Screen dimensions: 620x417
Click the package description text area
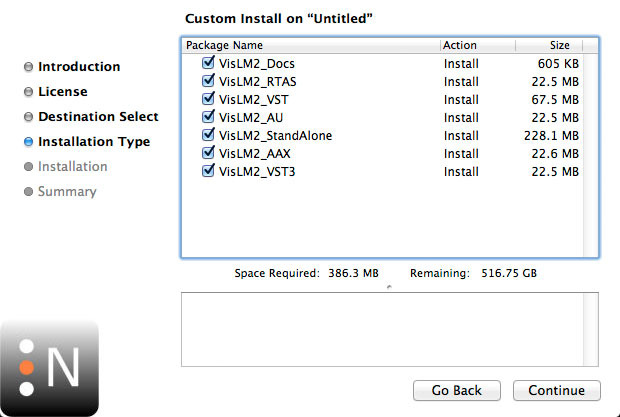click(389, 329)
